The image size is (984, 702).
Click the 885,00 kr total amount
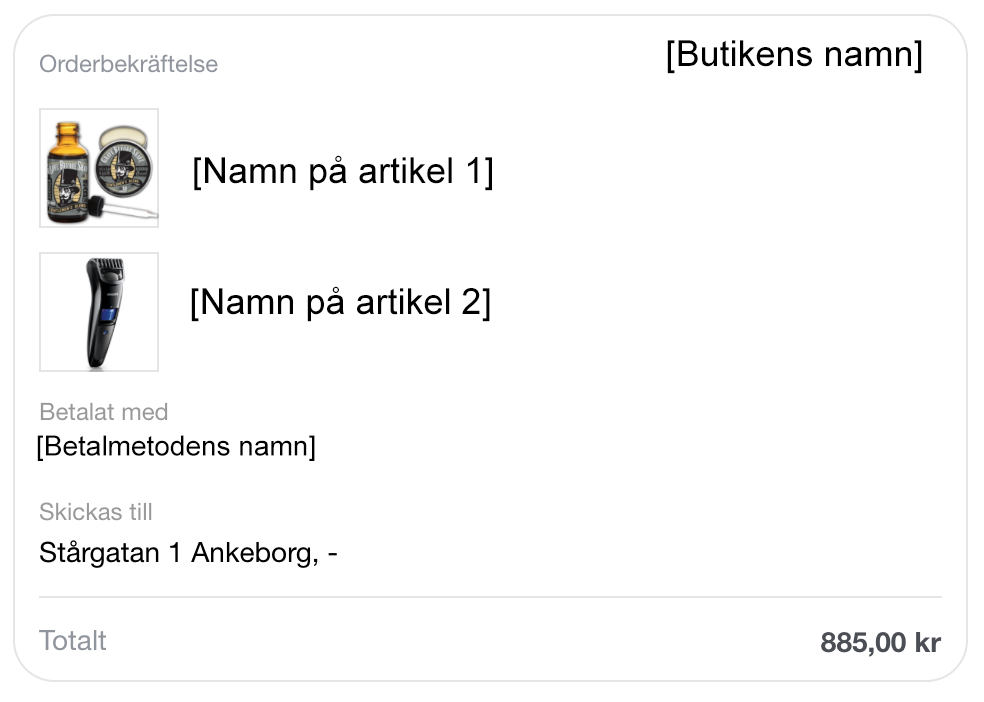point(880,642)
